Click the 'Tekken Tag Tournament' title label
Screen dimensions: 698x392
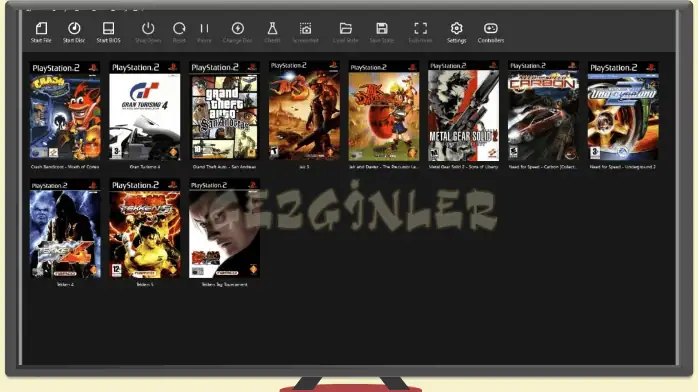tap(224, 284)
